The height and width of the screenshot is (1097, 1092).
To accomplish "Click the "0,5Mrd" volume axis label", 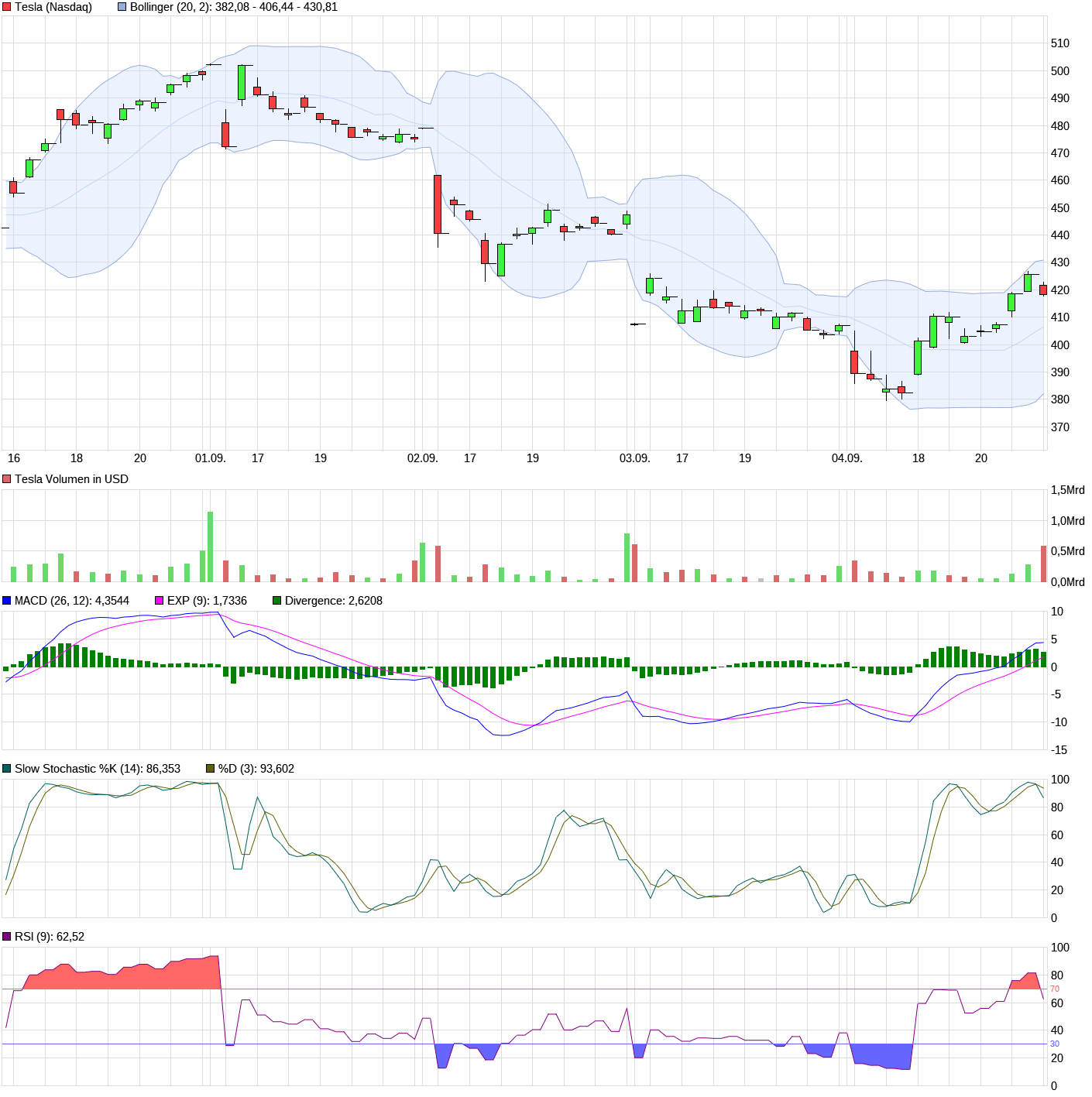I will 1068,551.
